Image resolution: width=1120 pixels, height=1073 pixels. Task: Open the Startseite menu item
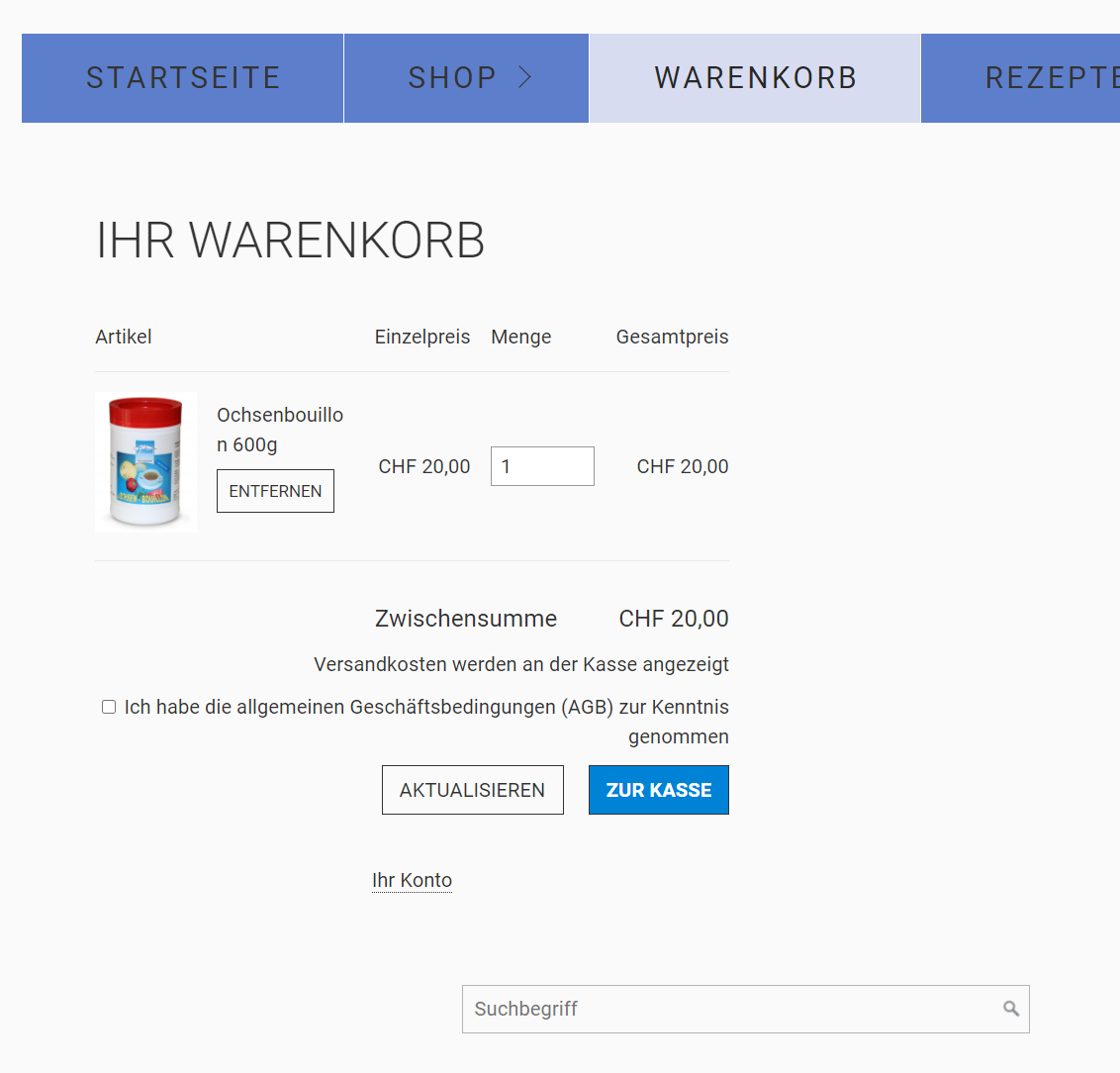pos(183,78)
